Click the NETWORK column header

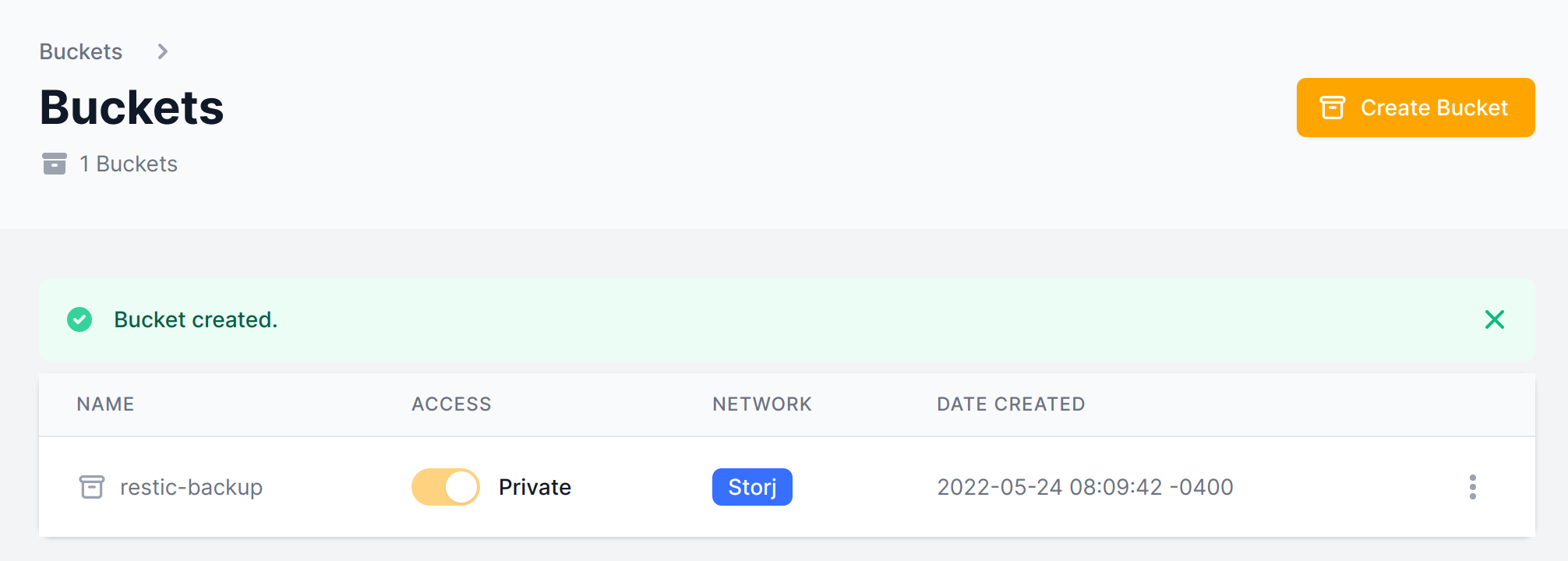761,404
